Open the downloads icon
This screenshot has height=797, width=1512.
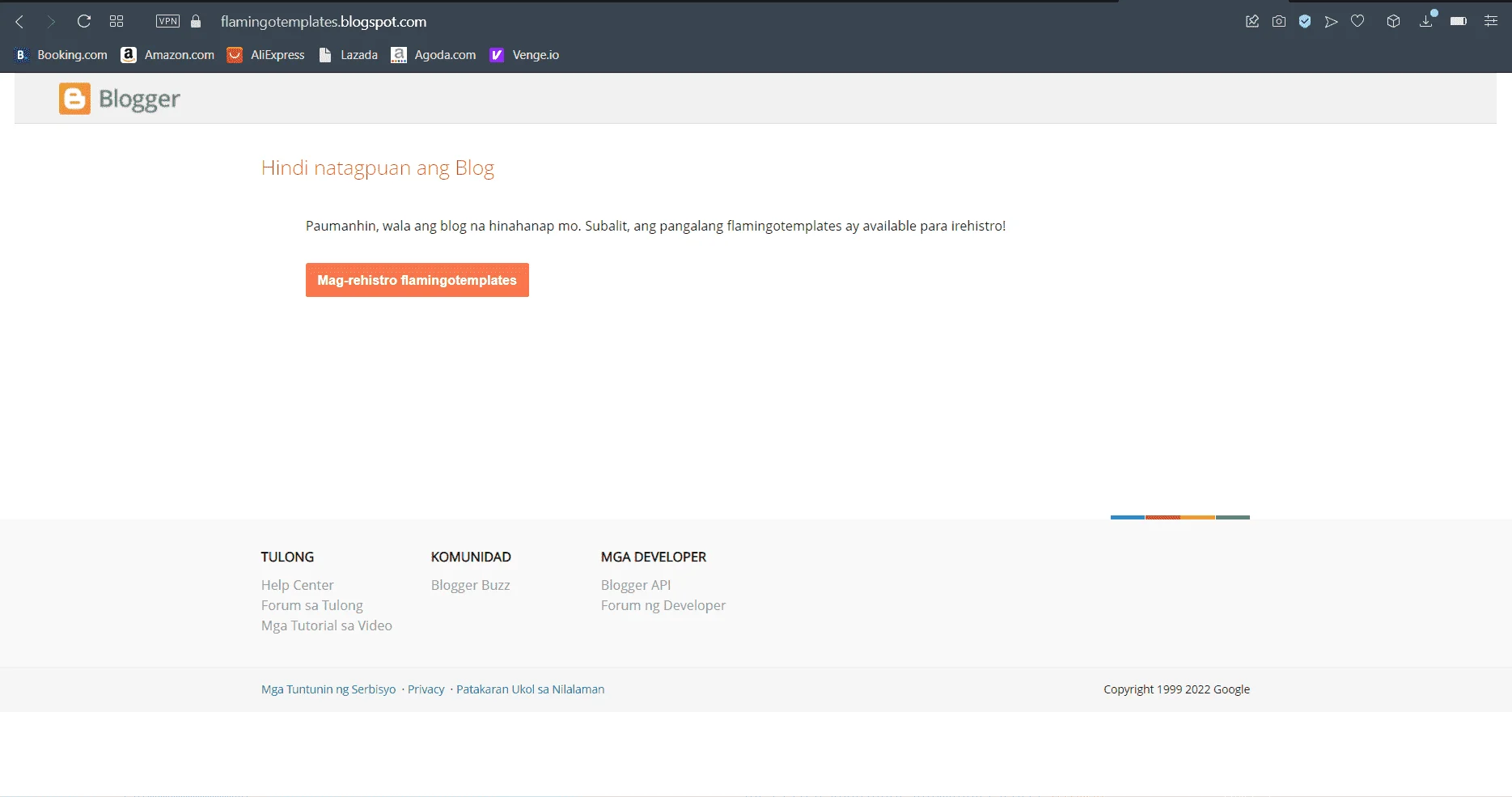pyautogui.click(x=1426, y=22)
